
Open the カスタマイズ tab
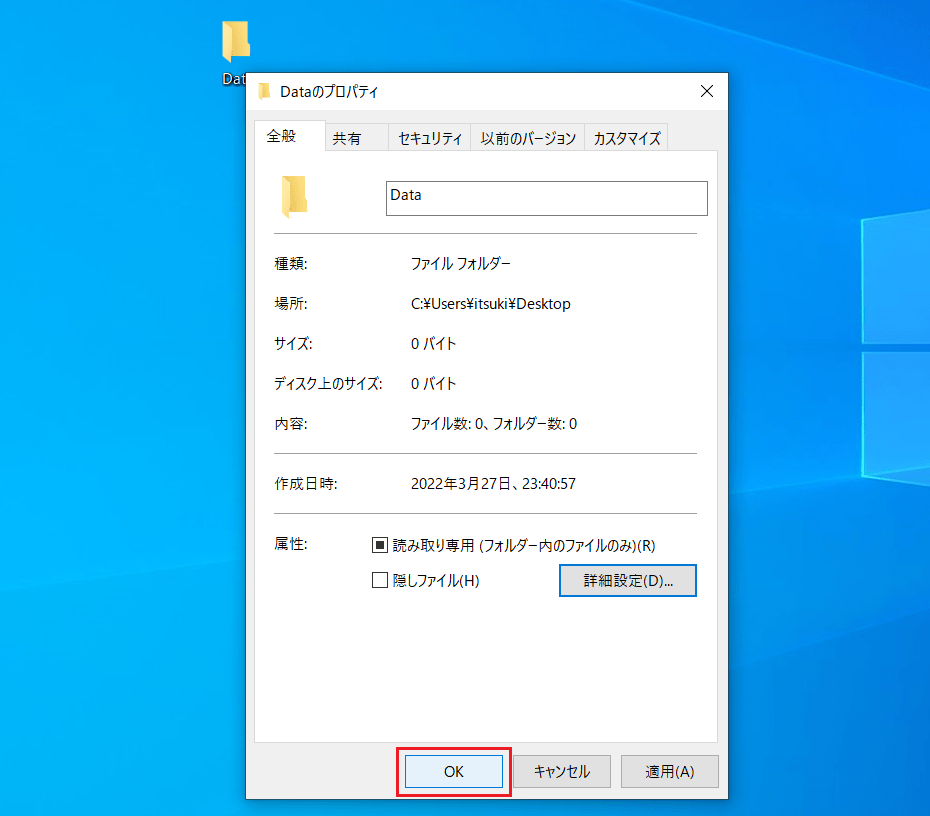click(626, 138)
